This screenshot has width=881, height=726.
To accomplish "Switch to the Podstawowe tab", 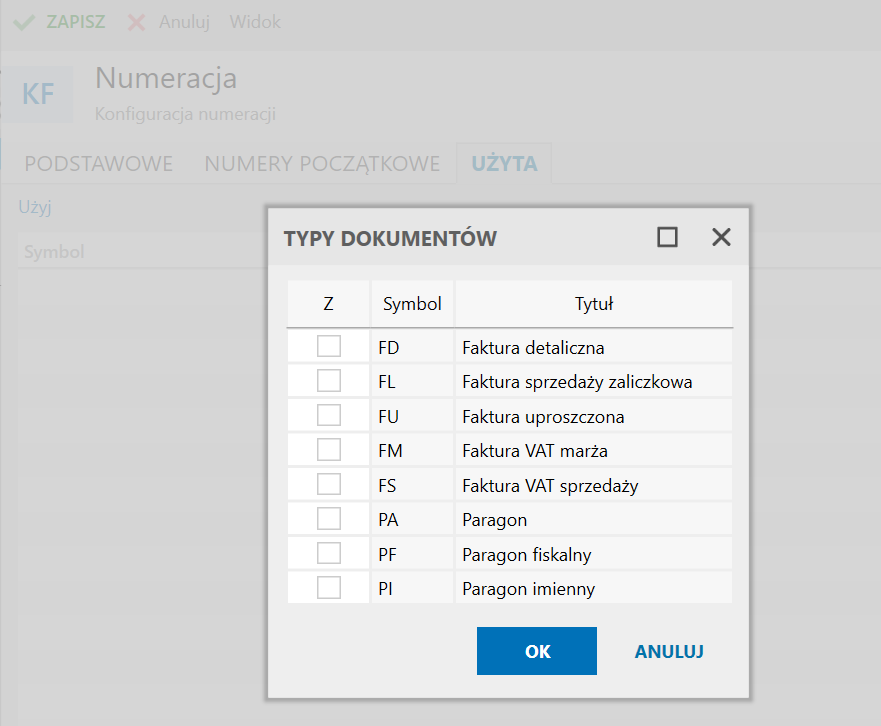I will click(x=99, y=164).
